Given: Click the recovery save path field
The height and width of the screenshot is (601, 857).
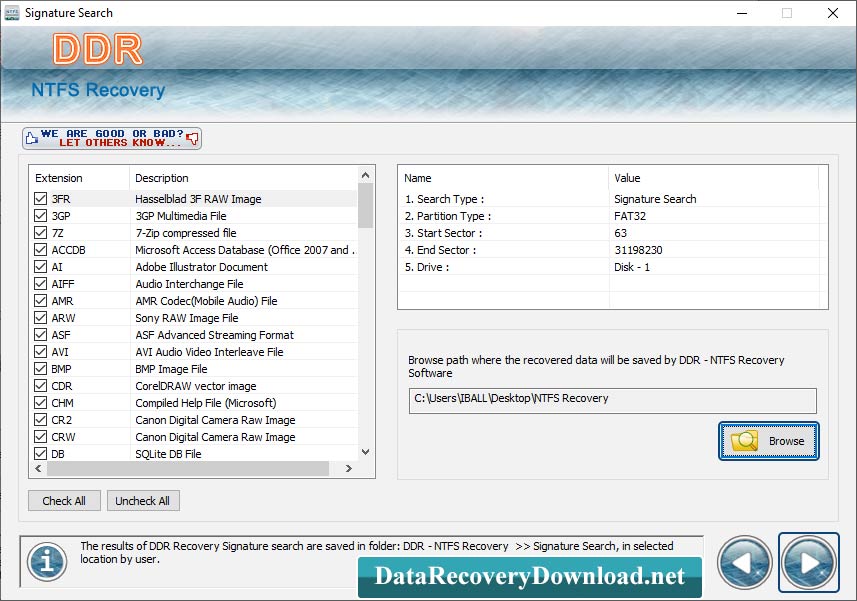Looking at the screenshot, I should pos(613,401).
